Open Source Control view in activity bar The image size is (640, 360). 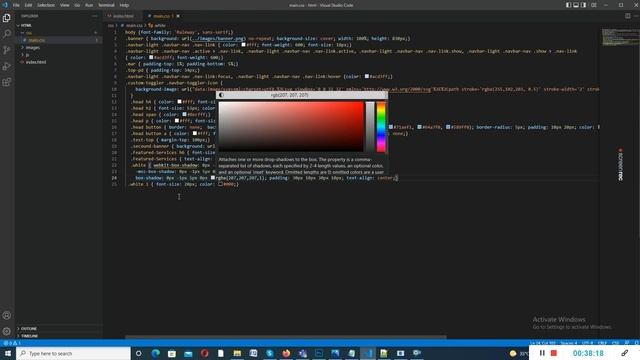[7, 50]
